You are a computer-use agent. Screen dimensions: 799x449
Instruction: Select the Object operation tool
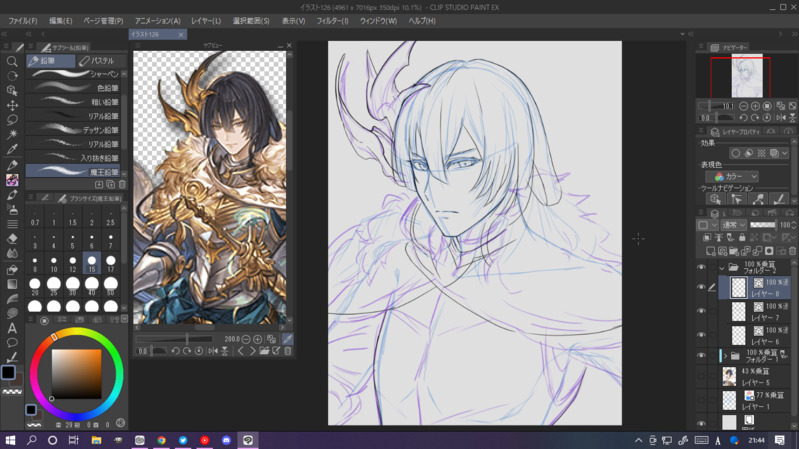(x=12, y=91)
